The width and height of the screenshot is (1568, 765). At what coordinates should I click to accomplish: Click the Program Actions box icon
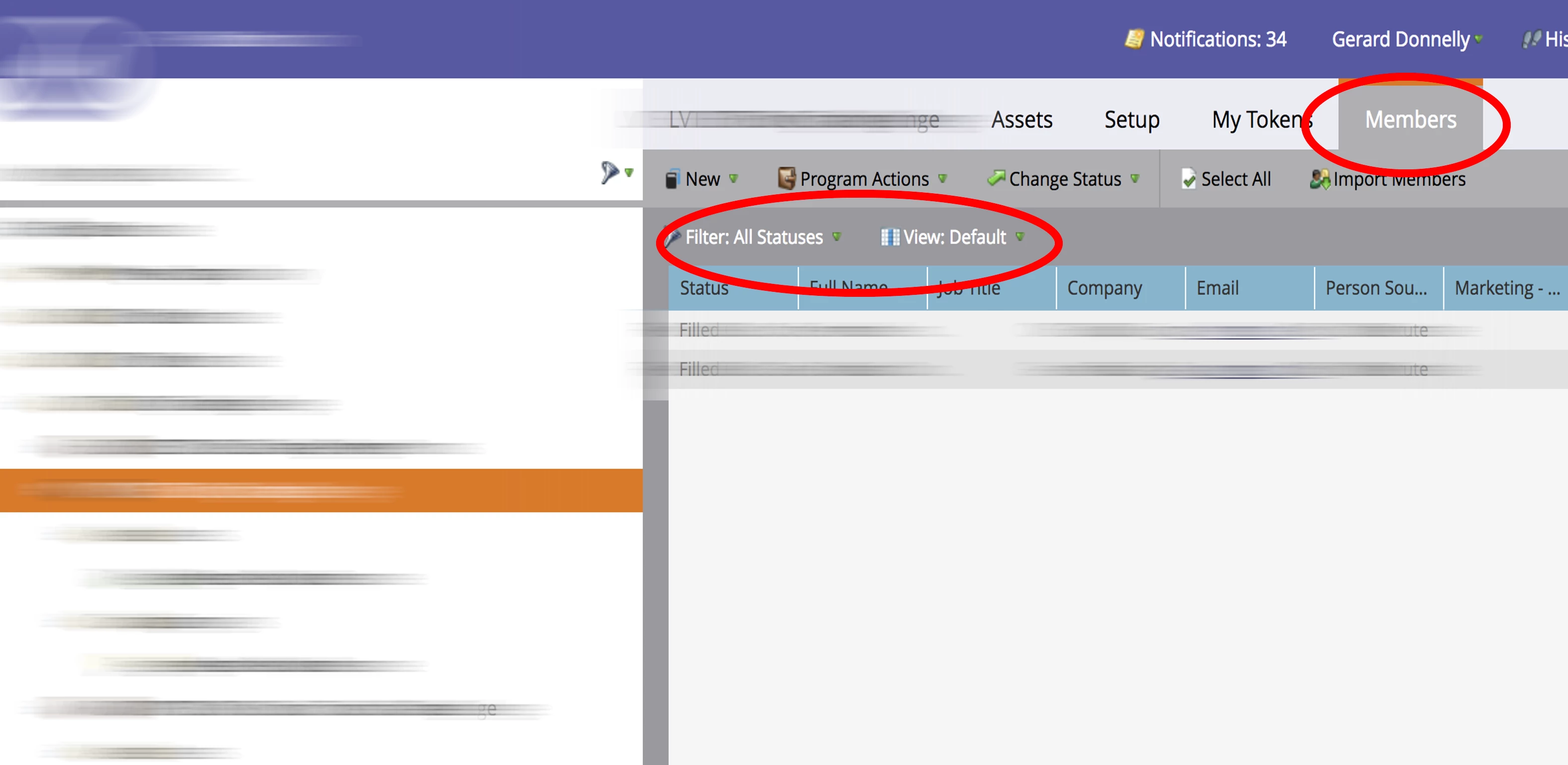786,179
